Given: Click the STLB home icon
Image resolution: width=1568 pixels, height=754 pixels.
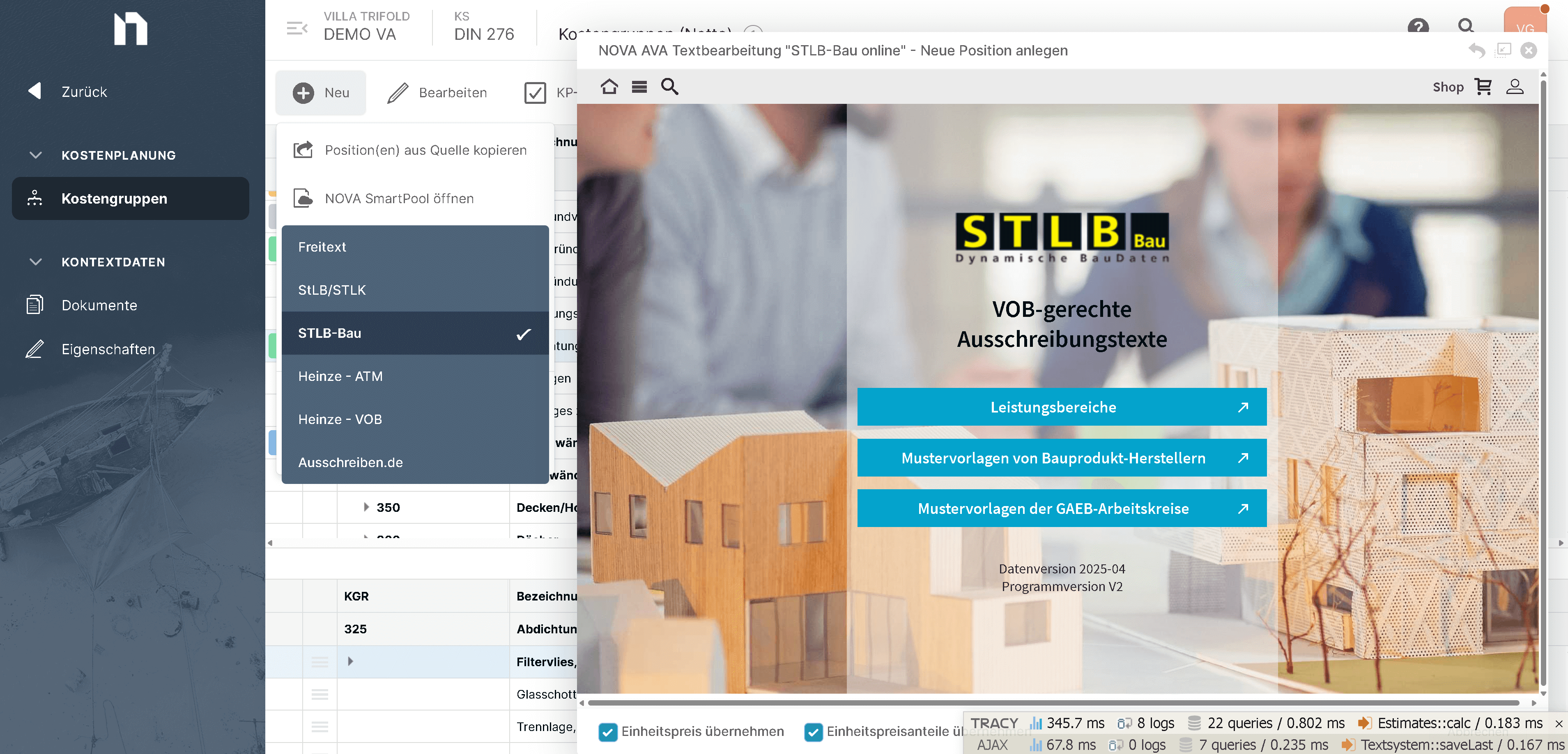Looking at the screenshot, I should [609, 87].
